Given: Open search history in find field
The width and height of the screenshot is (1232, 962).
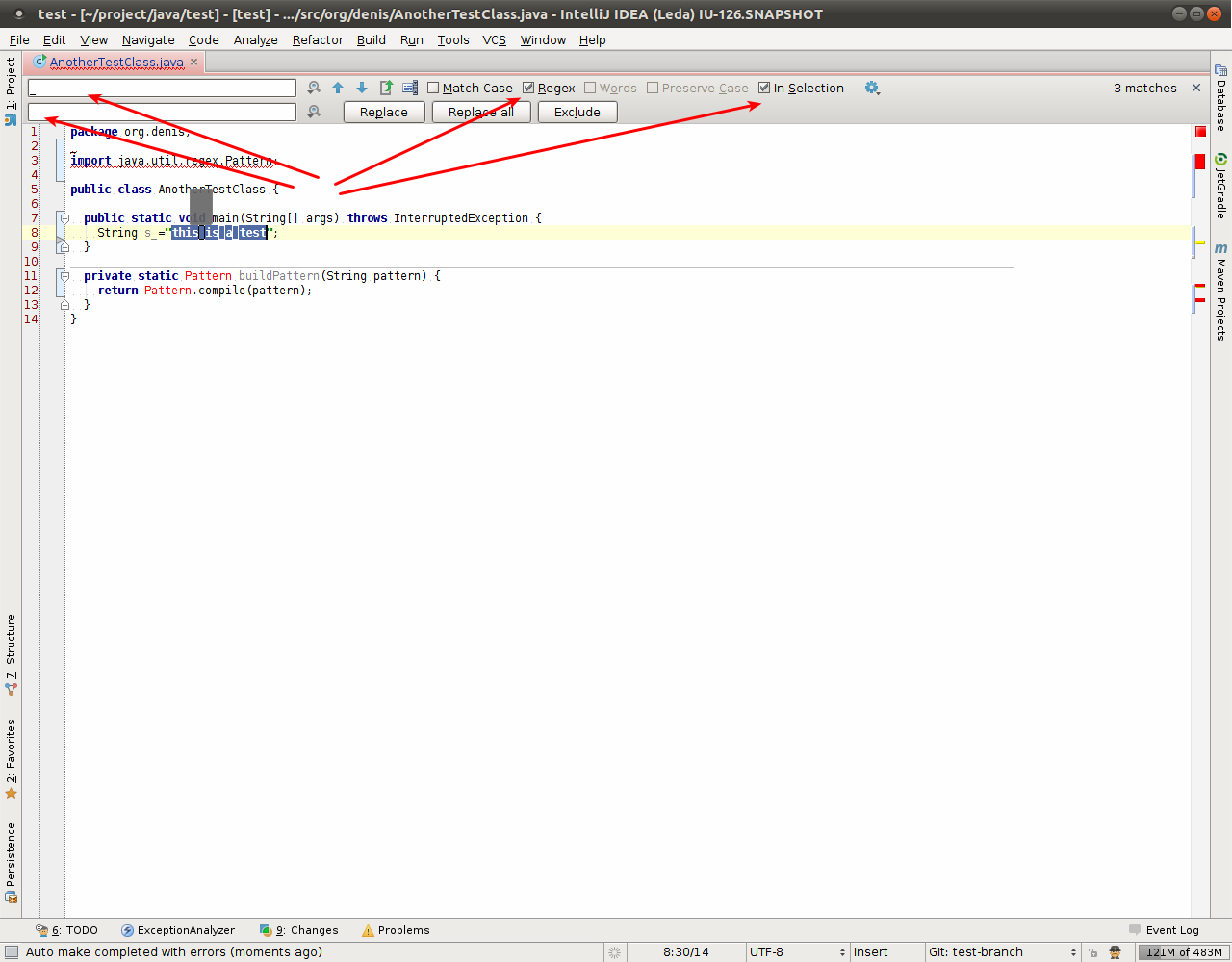Looking at the screenshot, I should coord(314,88).
